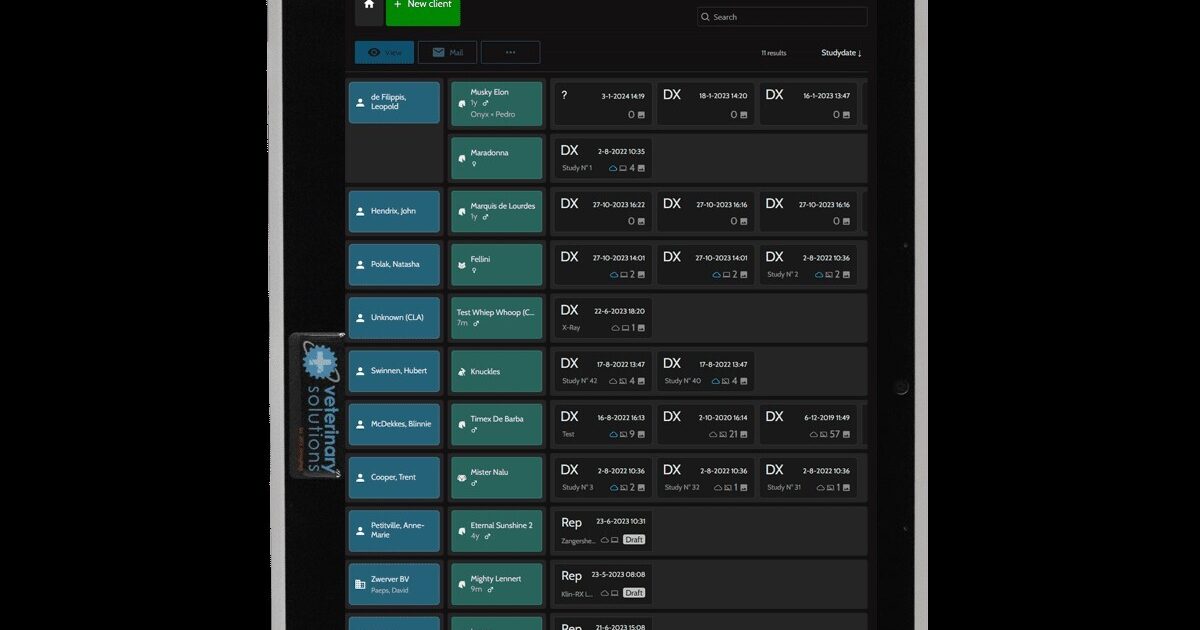1200x630 pixels.
Task: Click the veterinary solutions logo badge
Action: [x=317, y=406]
